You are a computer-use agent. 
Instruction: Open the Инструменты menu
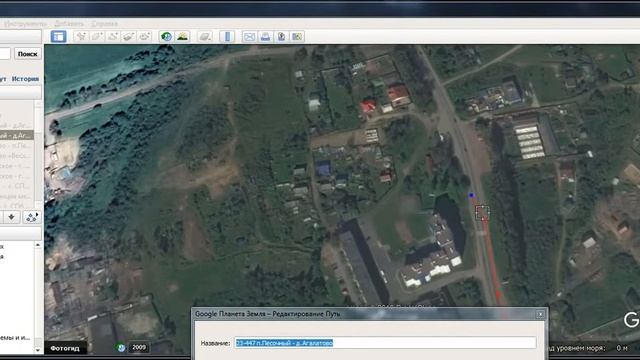25,24
